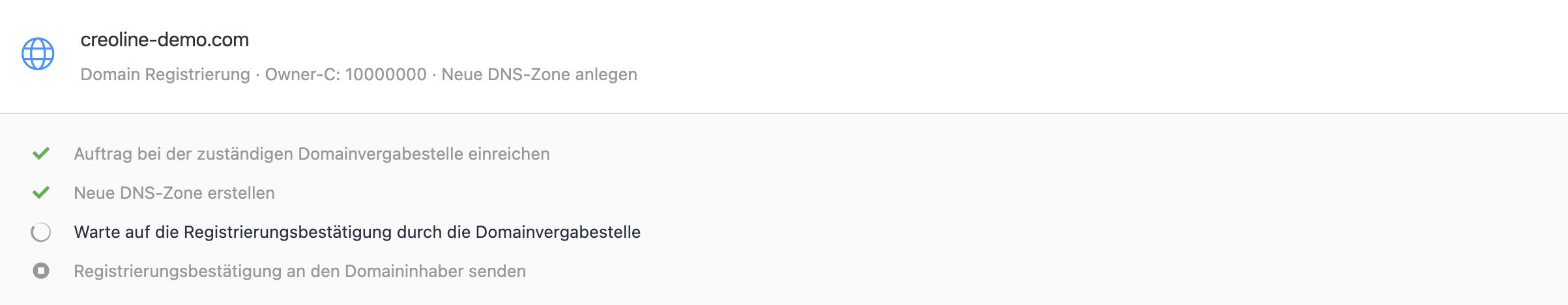This screenshot has width=1568, height=305.
Task: Click the word anlegen in the header subtitle
Action: coord(606,75)
